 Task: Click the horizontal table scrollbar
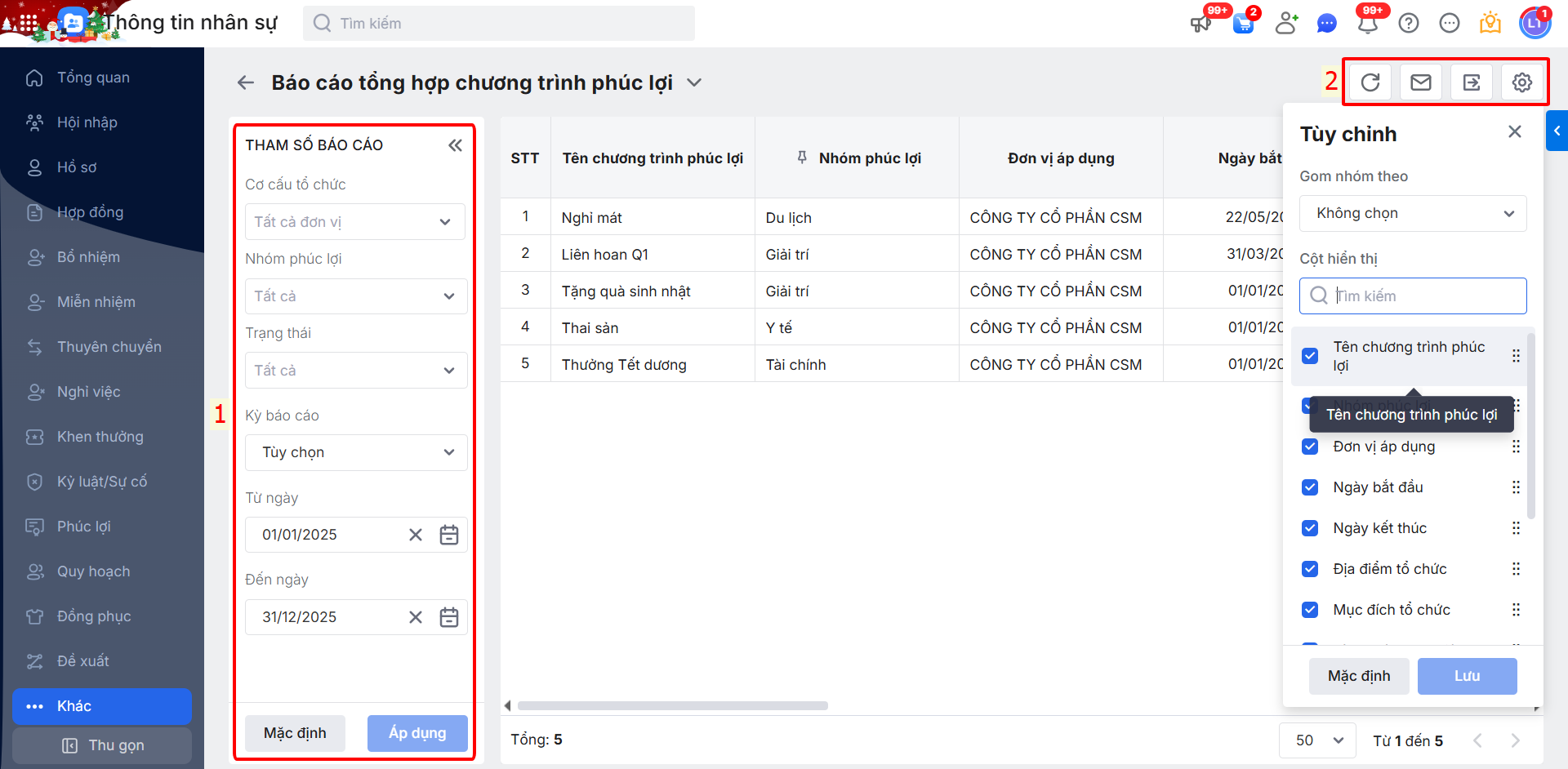point(673,705)
